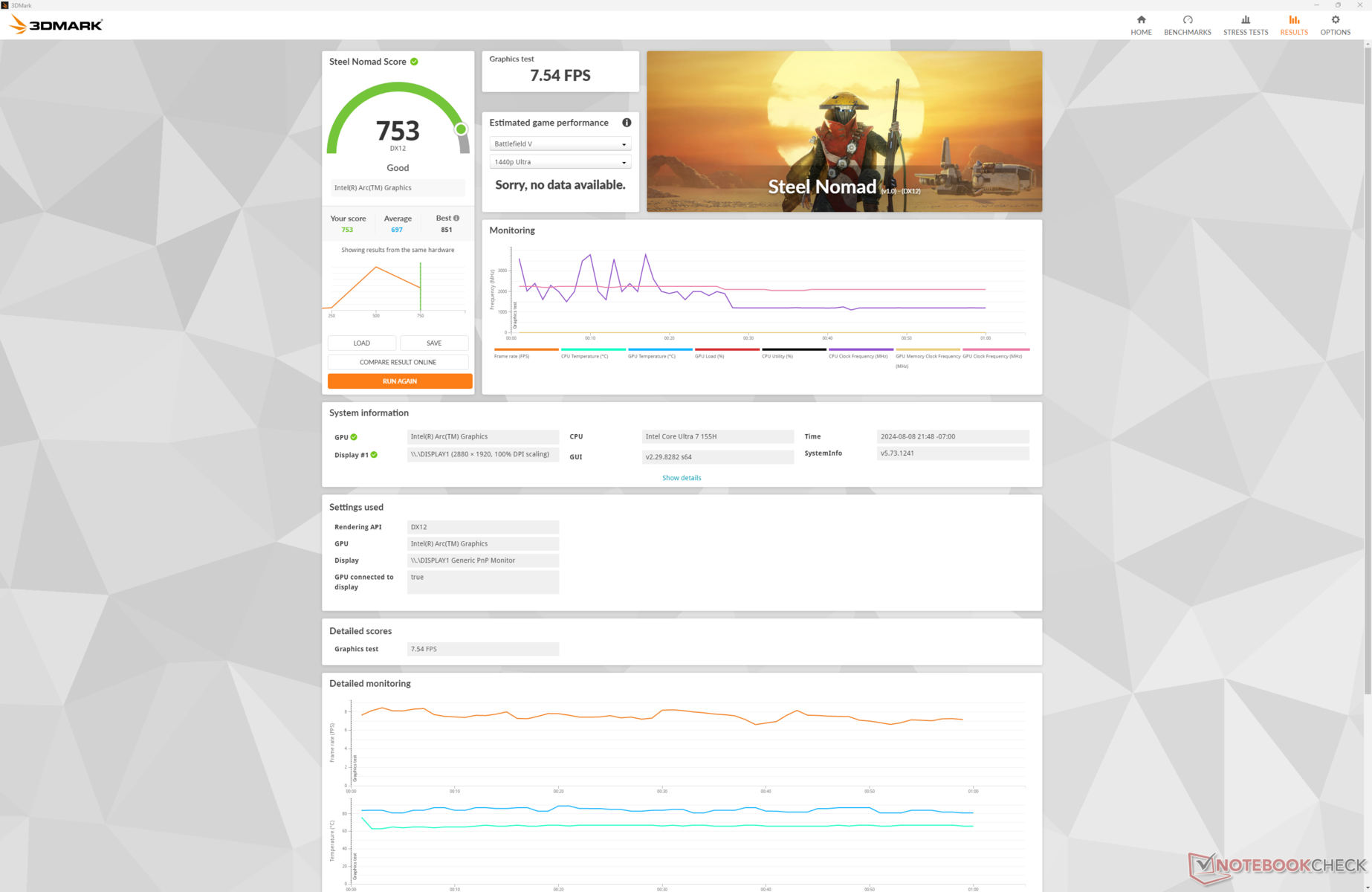
Task: Click the estimated game performance info icon
Action: tap(627, 123)
